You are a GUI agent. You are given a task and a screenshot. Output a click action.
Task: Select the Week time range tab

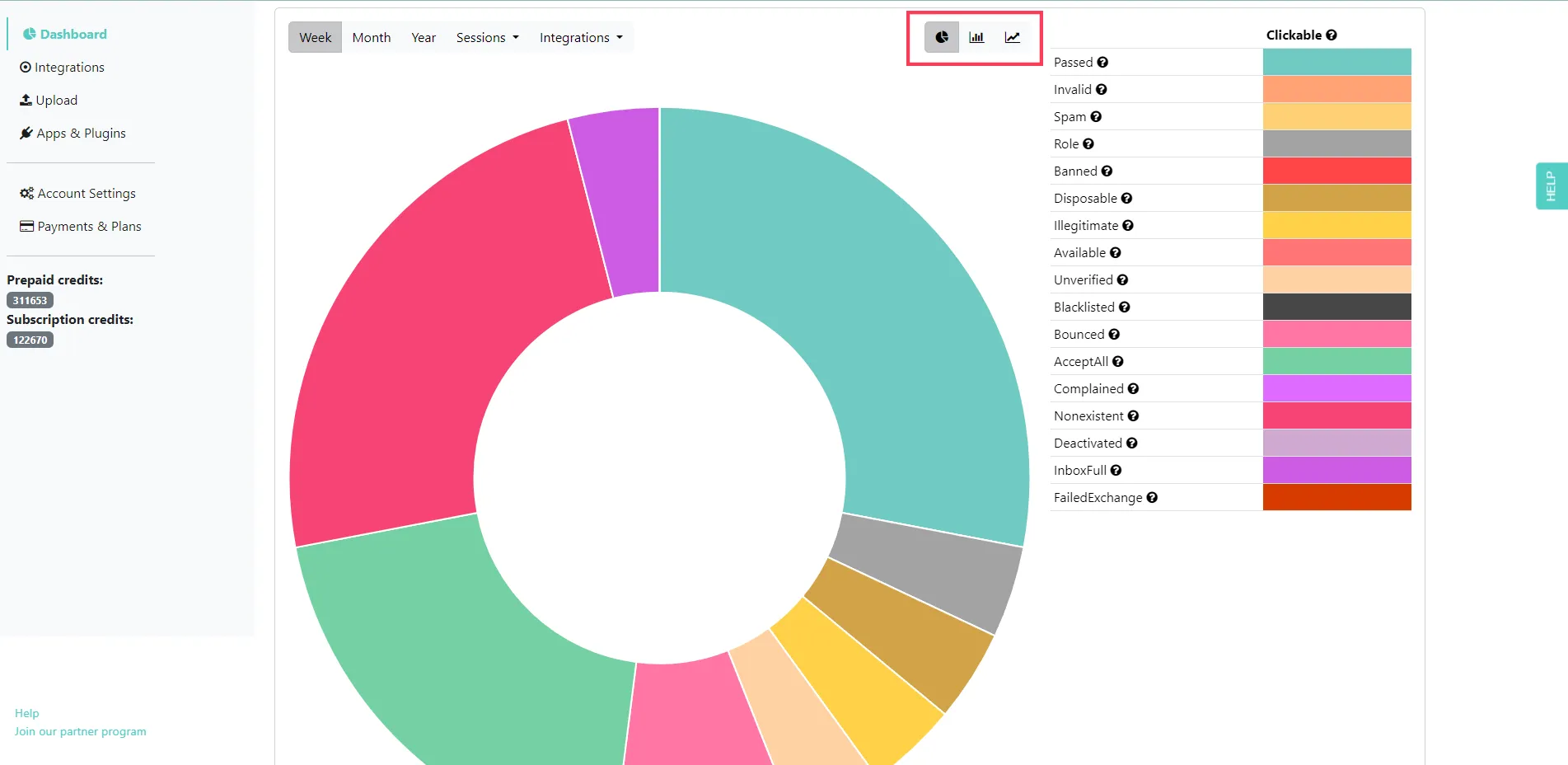coord(315,37)
